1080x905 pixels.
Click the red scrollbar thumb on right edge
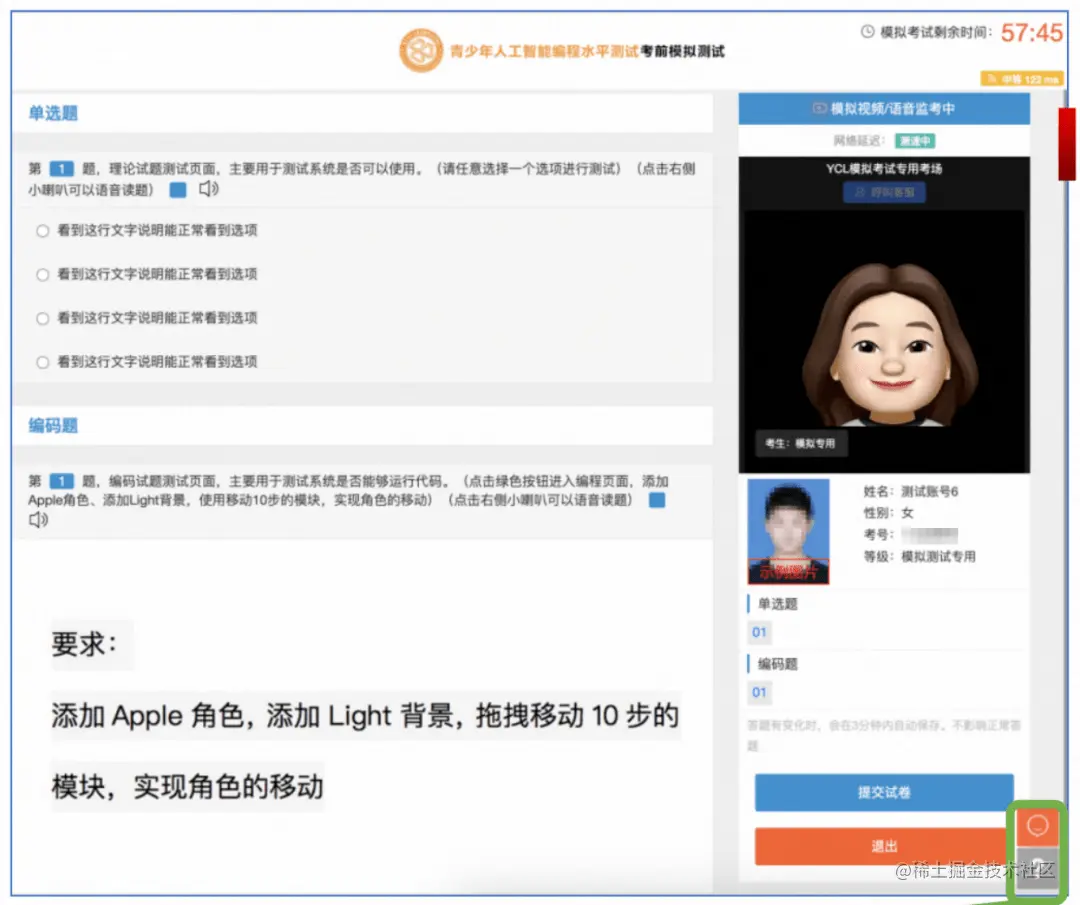(x=1067, y=144)
